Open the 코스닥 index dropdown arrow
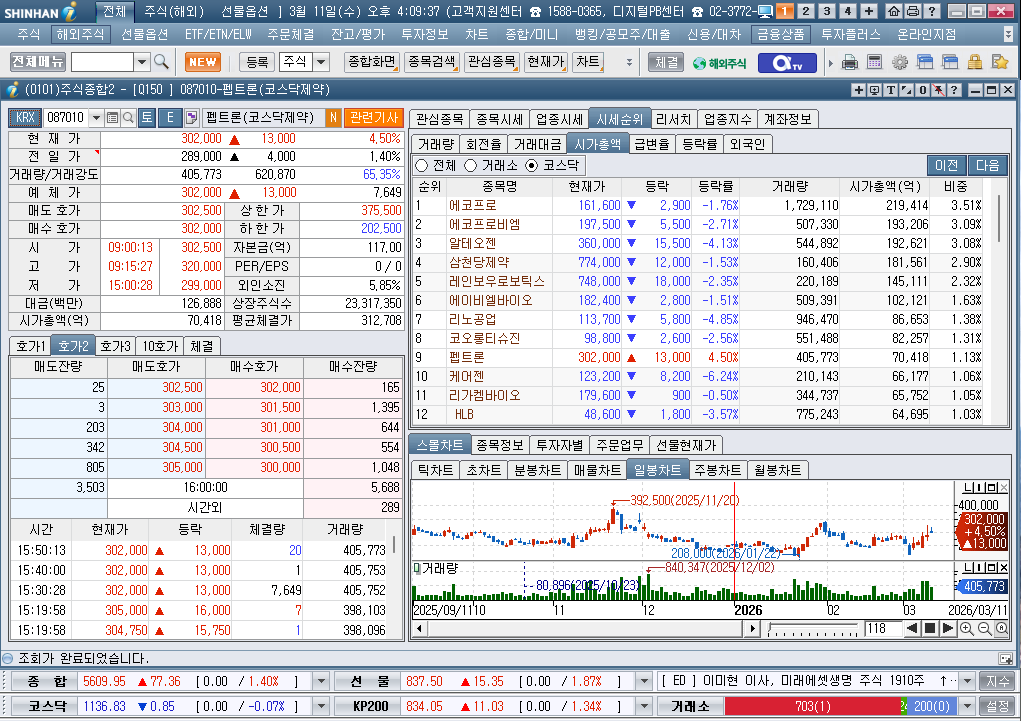Viewport: 1021px width, 721px height. point(321,706)
